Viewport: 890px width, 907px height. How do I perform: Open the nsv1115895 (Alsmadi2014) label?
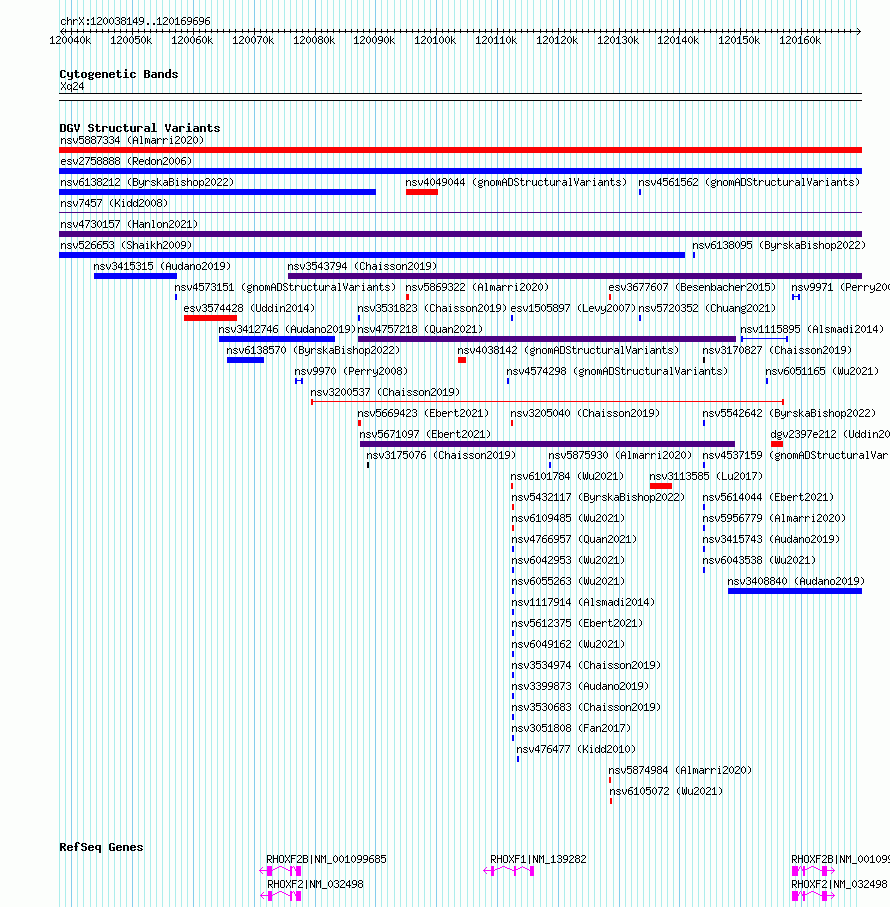coord(812,330)
